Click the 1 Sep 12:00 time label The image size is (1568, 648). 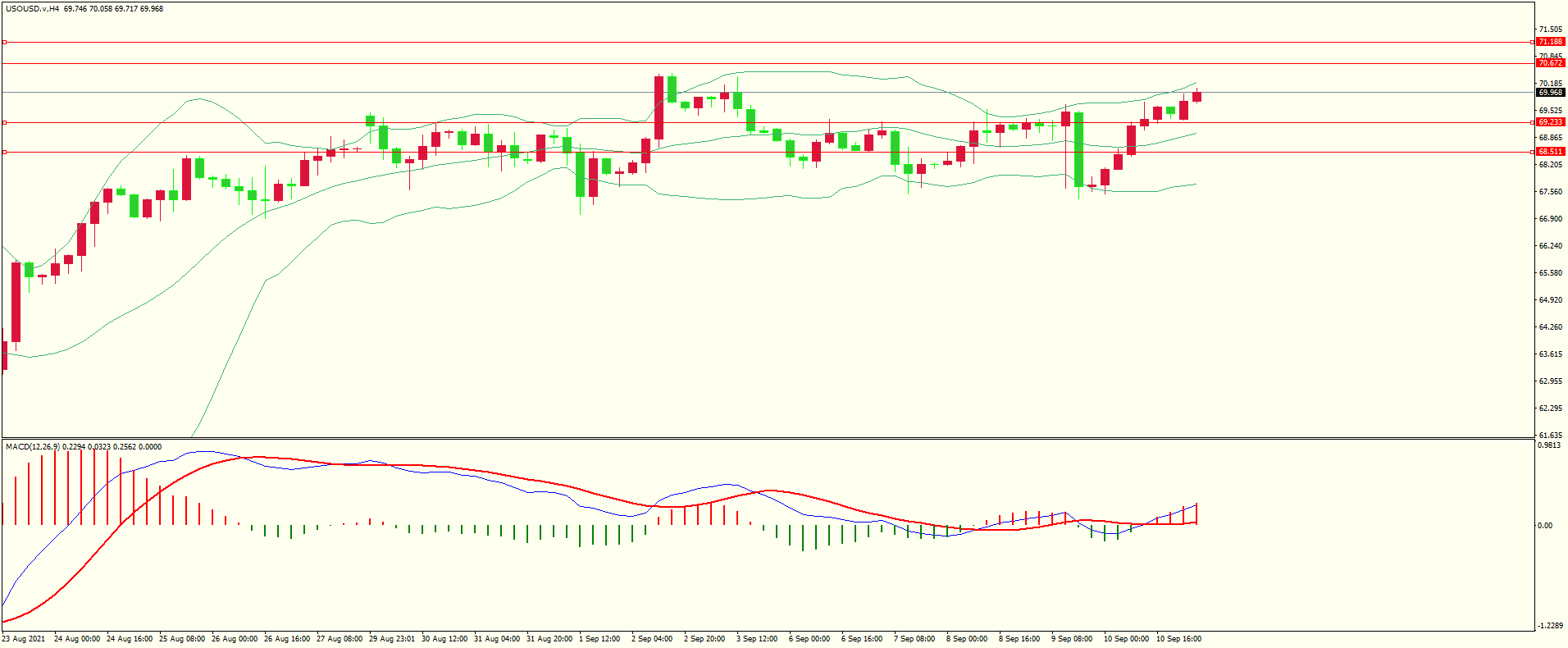point(599,639)
